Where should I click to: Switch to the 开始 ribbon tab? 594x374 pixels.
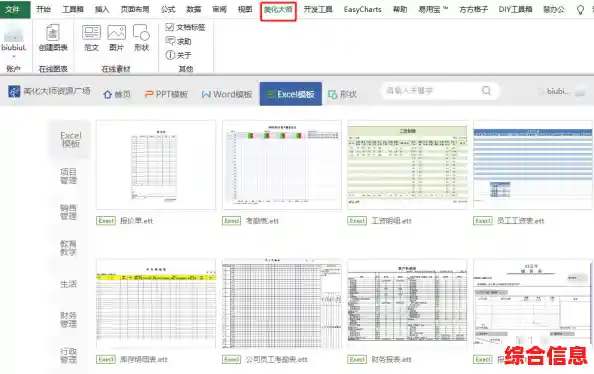pyautogui.click(x=44, y=9)
